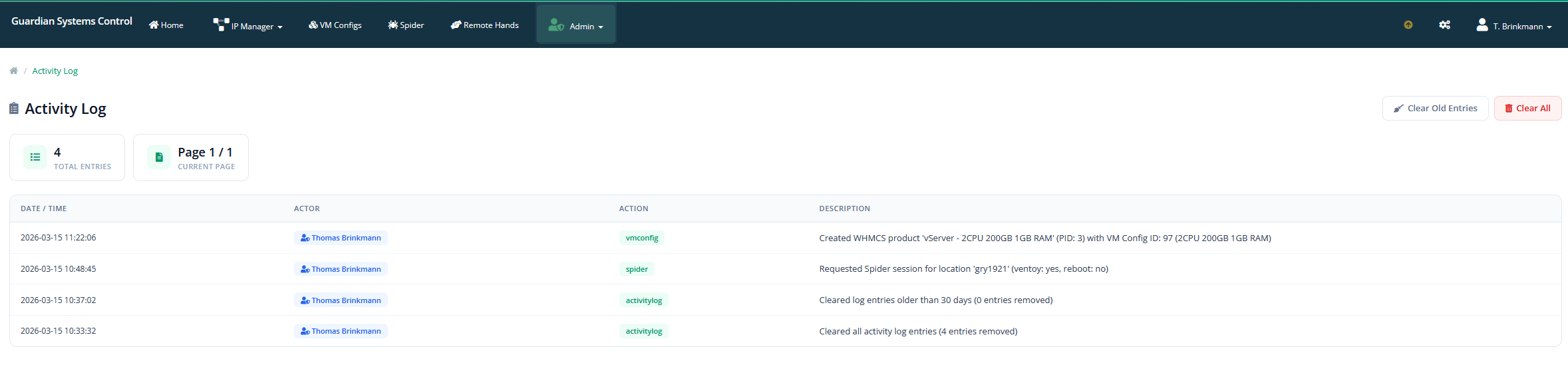Click activitylog tag in 10:37:02 row

coord(644,300)
